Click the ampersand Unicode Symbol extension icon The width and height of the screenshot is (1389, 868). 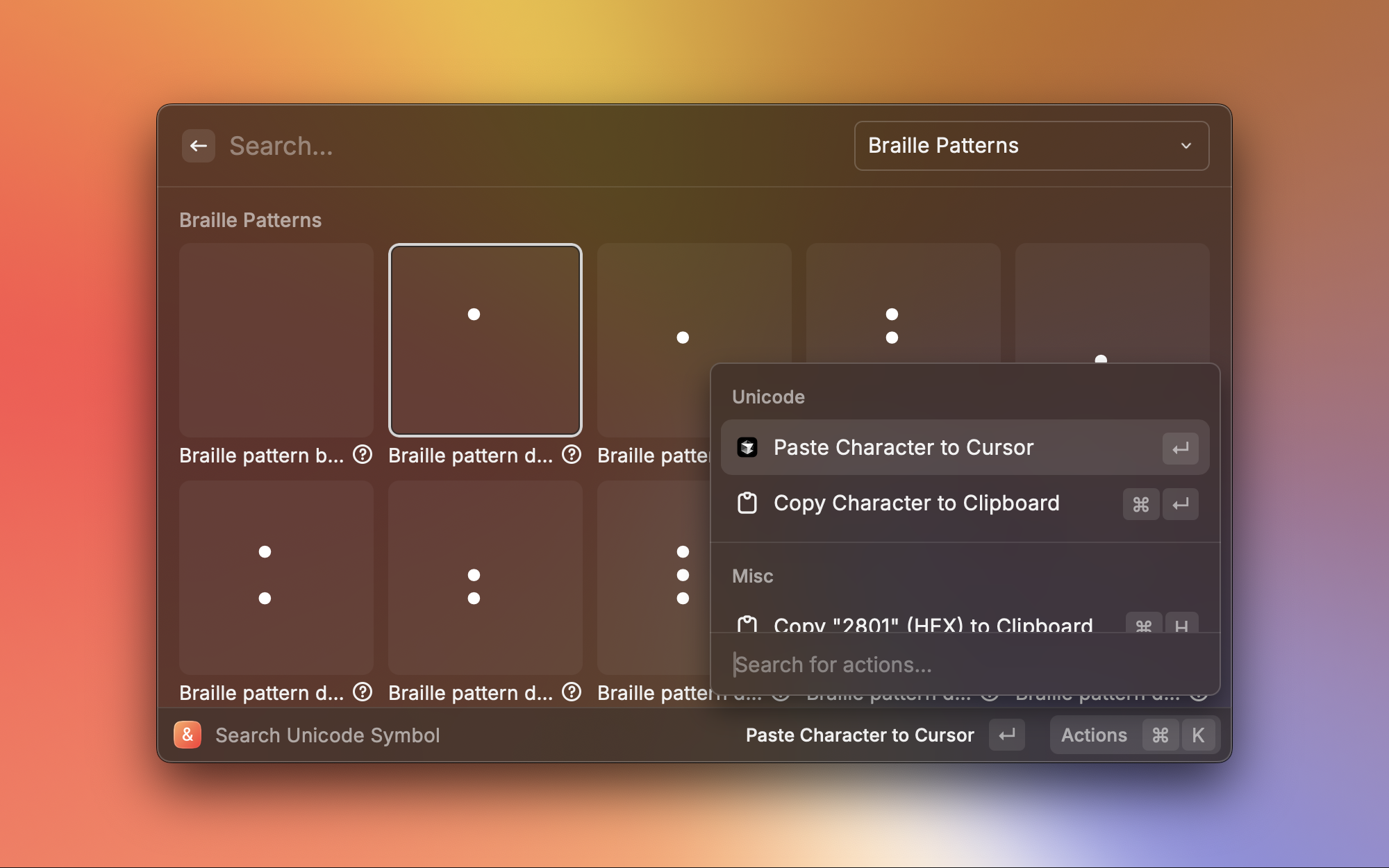point(188,735)
